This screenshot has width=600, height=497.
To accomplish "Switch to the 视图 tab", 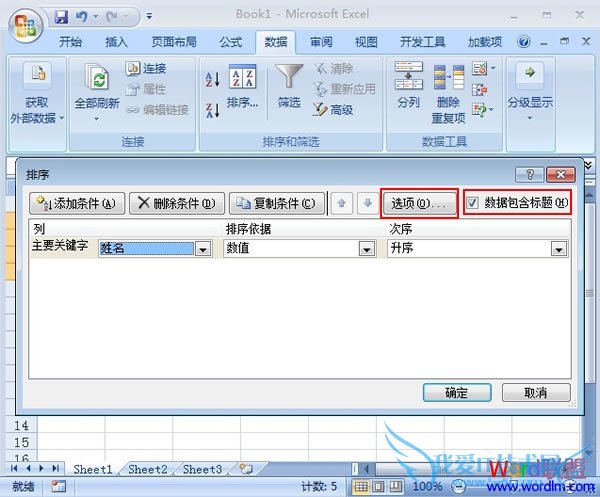I will tap(366, 42).
